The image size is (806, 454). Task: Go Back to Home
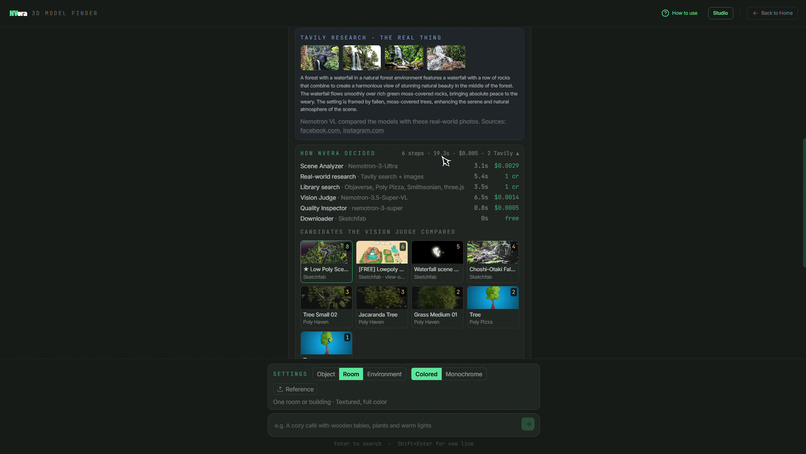click(x=773, y=13)
